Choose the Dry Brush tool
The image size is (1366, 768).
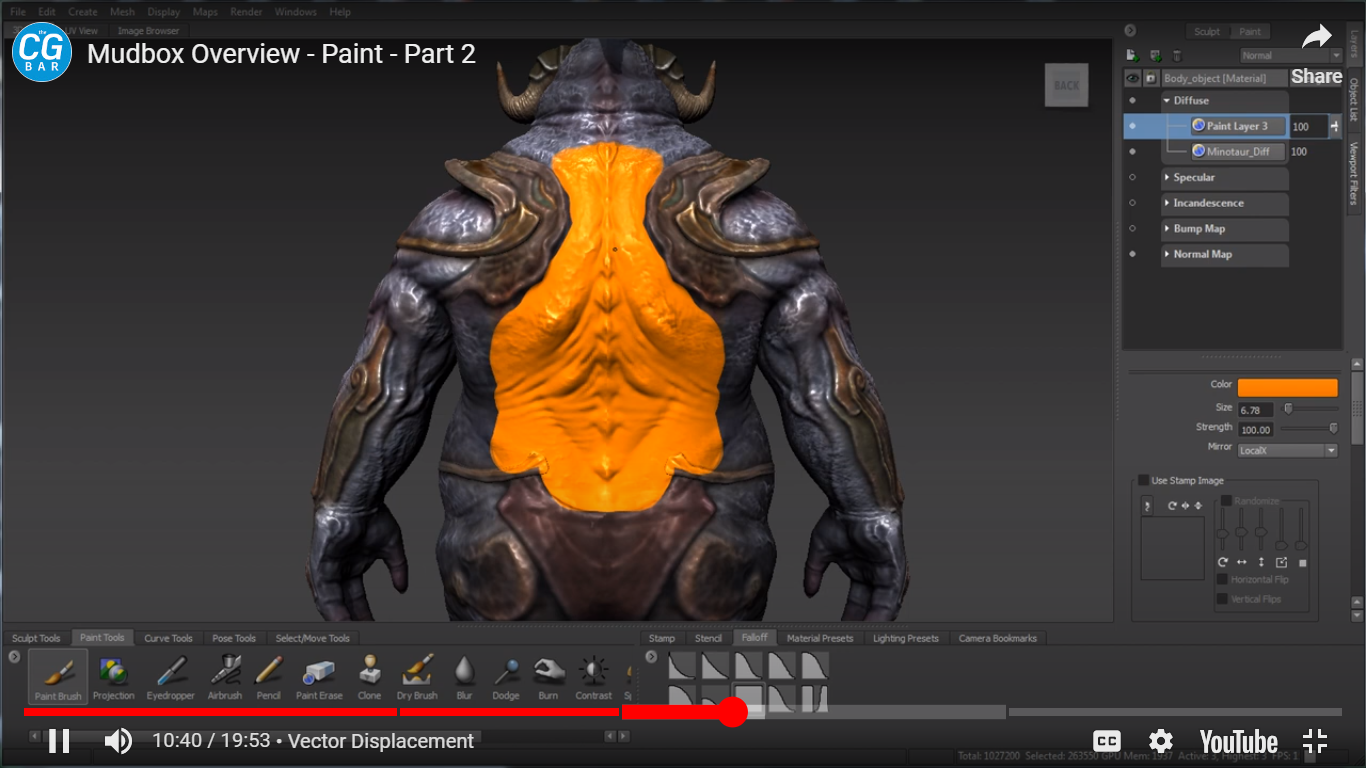point(417,677)
